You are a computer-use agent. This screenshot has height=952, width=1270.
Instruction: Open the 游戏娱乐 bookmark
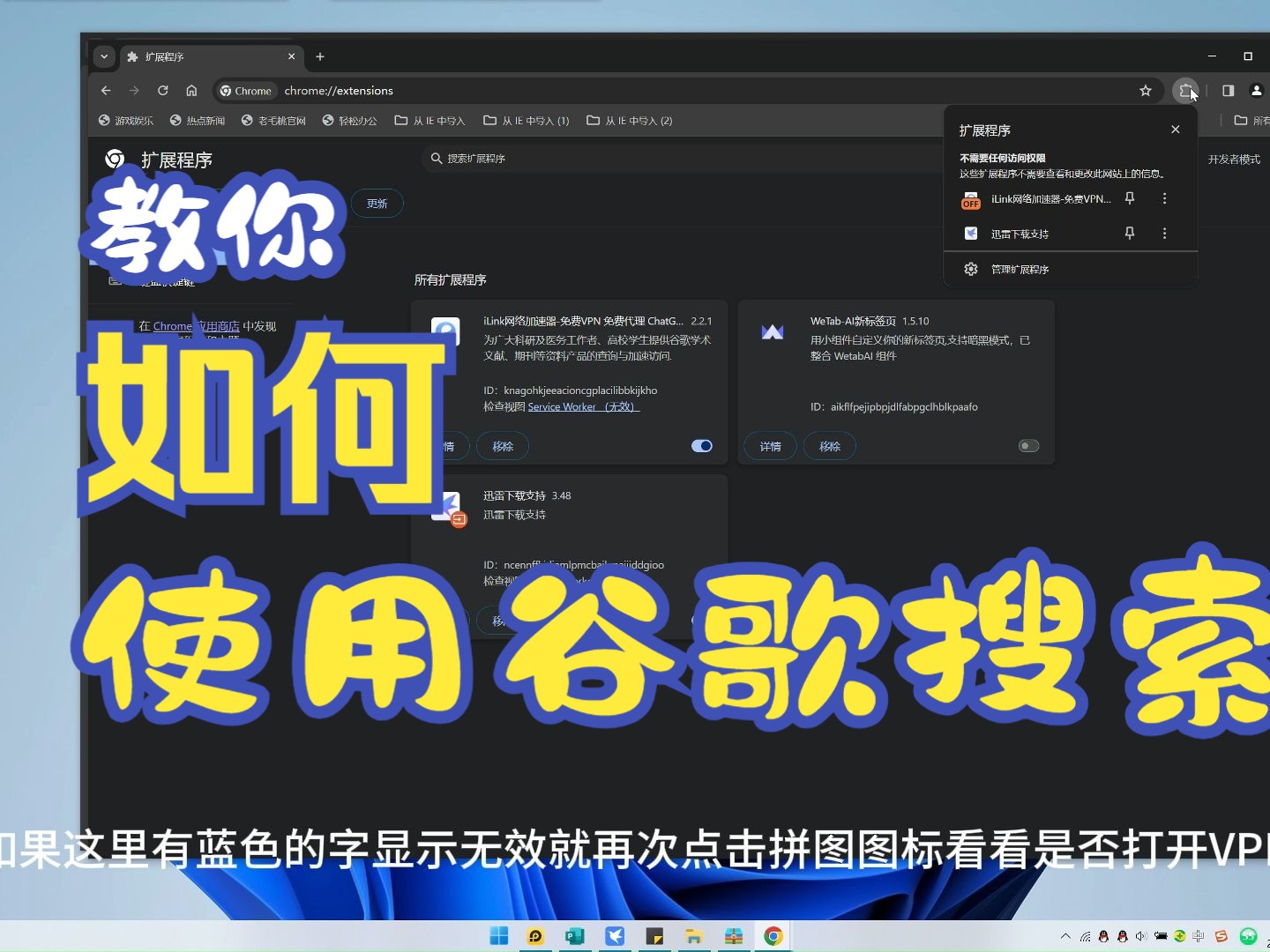tap(125, 121)
